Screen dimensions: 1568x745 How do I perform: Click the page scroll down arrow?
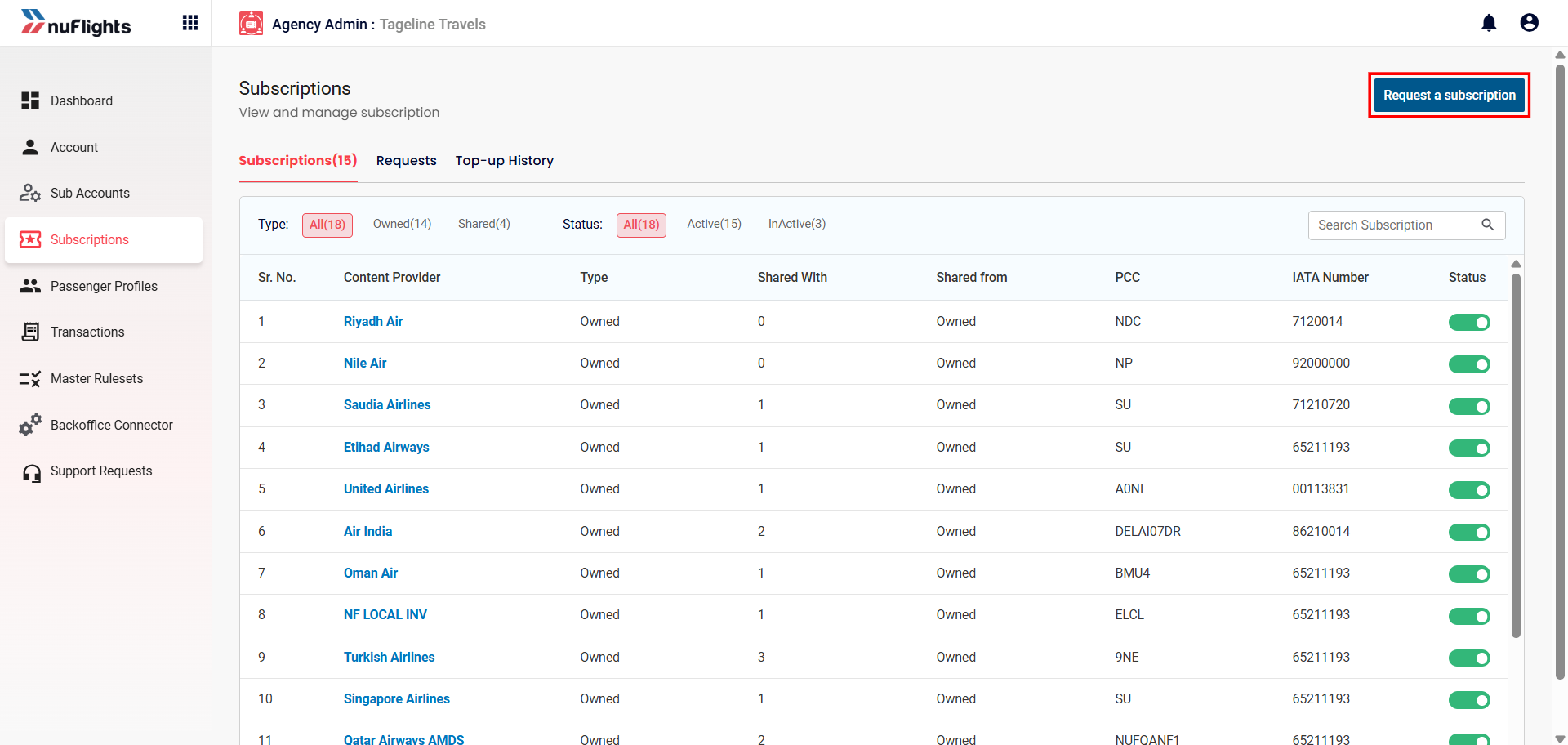(1560, 738)
